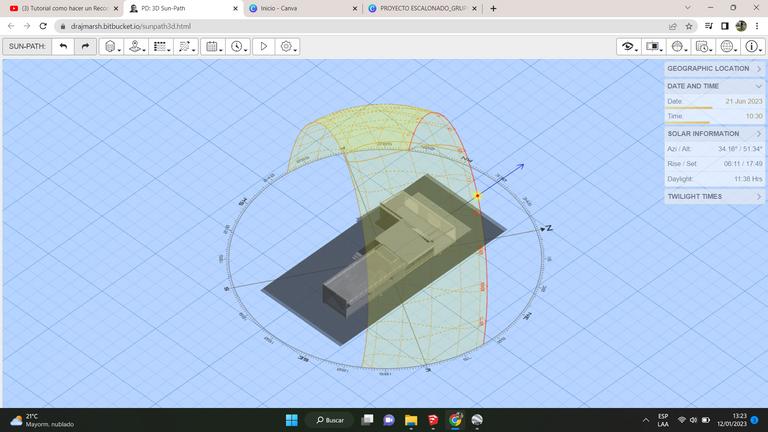The height and width of the screenshot is (432, 768).
Task: Click the undo arrow in the toolbar
Action: tap(64, 46)
